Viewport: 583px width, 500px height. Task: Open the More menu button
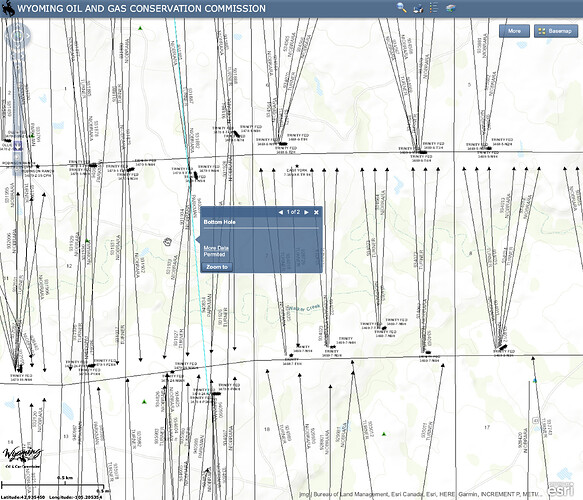514,31
